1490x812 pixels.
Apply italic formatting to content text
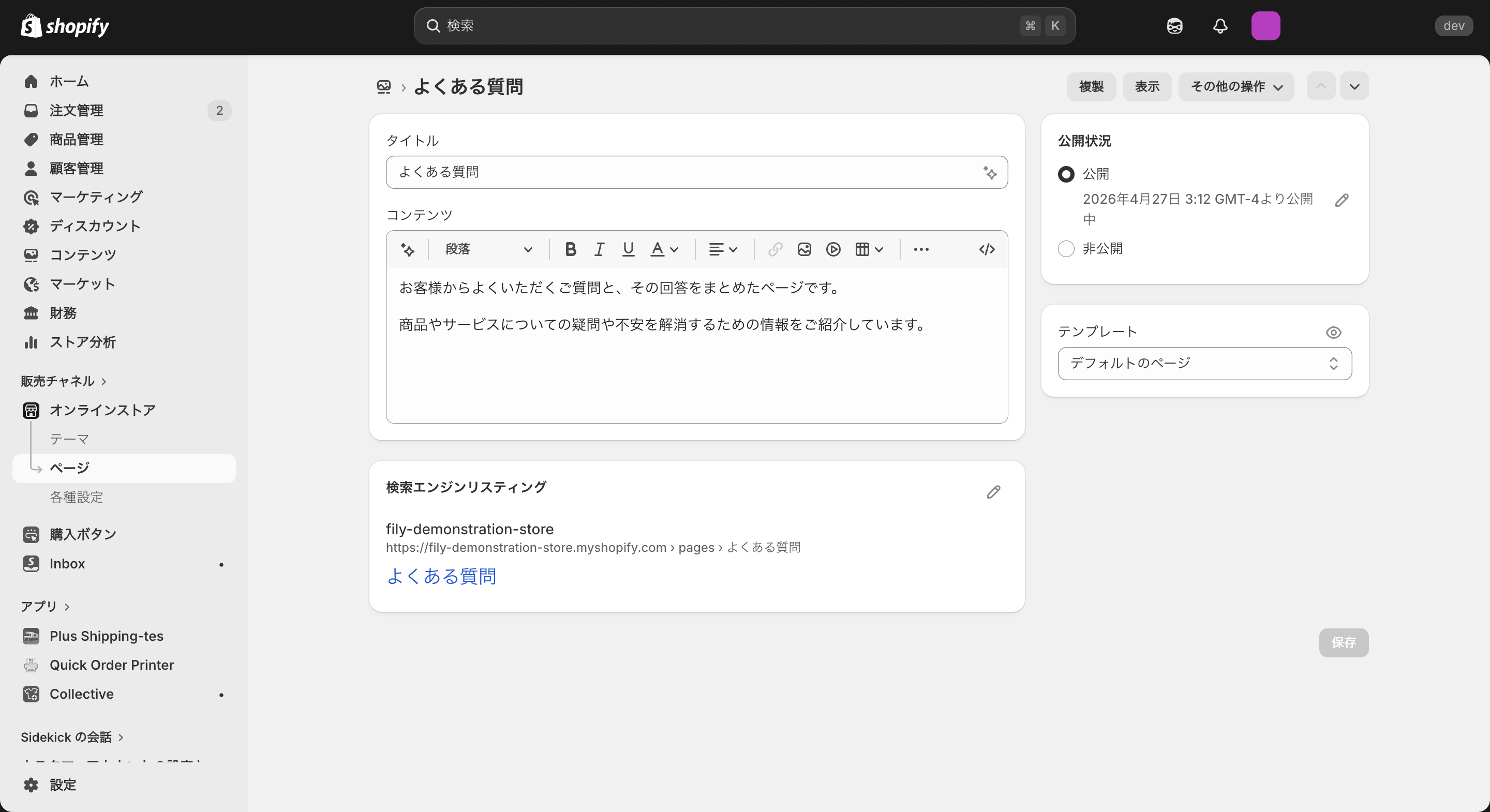pyautogui.click(x=599, y=249)
